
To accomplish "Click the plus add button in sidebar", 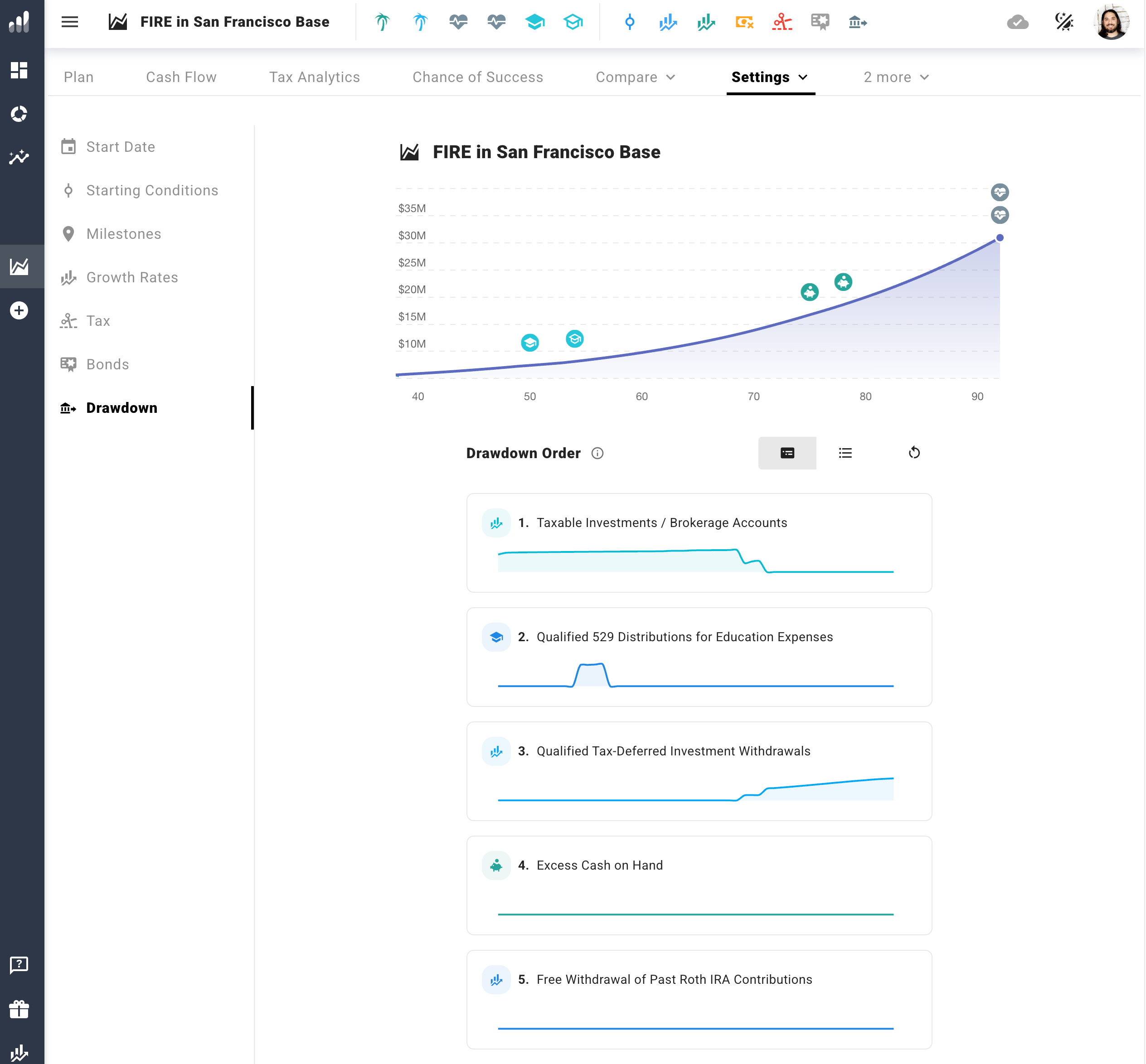I will tap(19, 310).
